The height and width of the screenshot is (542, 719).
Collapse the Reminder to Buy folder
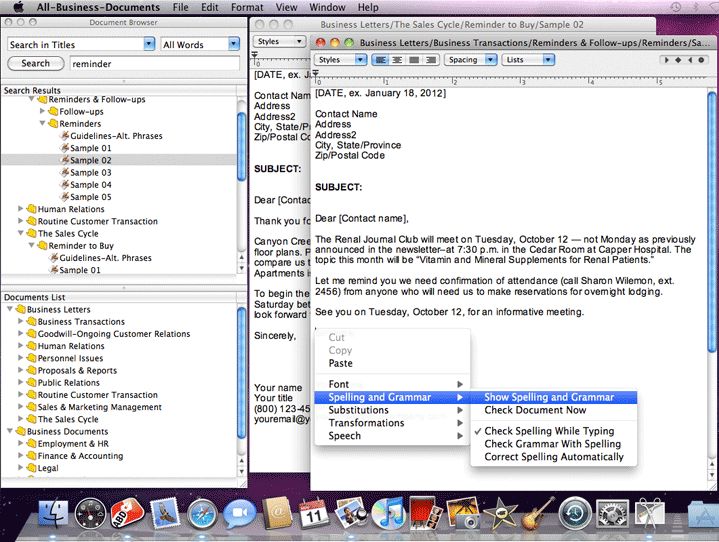32,245
